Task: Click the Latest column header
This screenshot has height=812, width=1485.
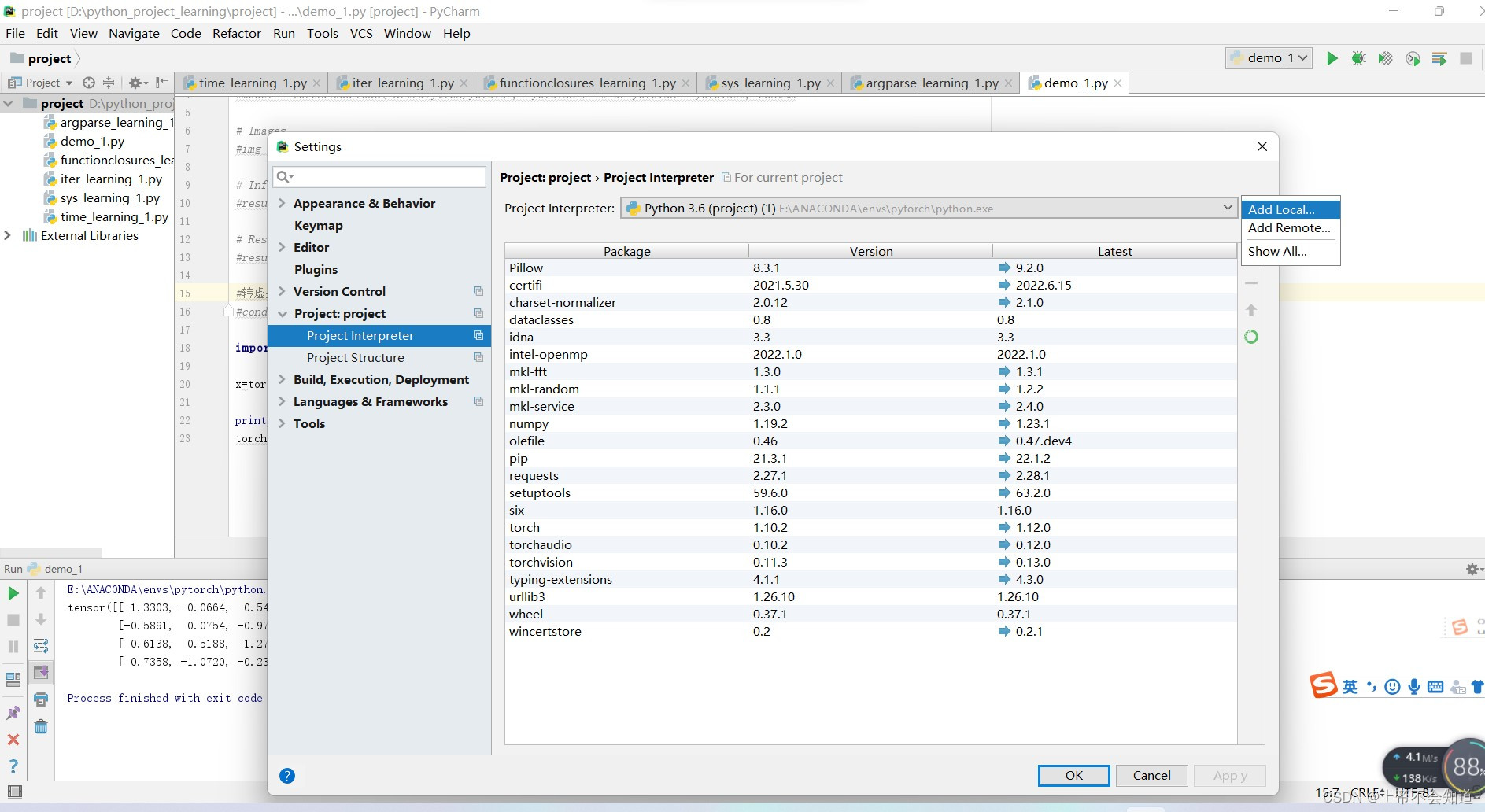Action: click(1114, 251)
